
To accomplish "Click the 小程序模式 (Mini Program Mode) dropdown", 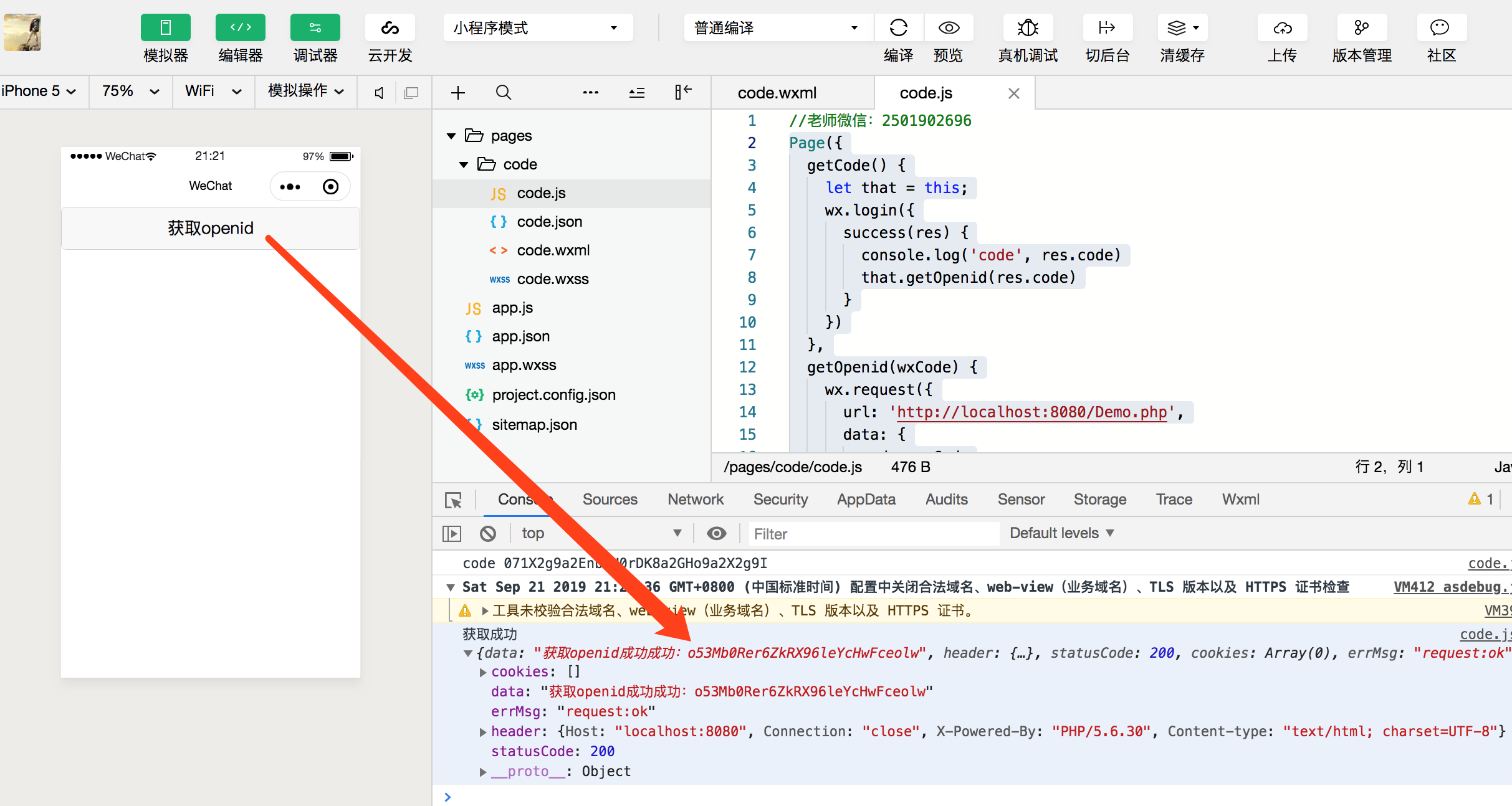I will (536, 28).
